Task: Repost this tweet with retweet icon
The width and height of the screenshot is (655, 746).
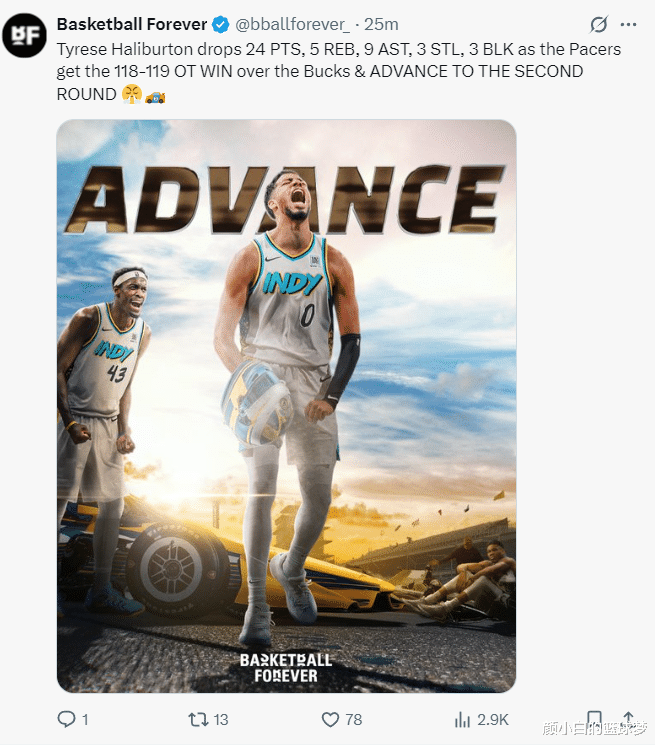Action: point(197,719)
